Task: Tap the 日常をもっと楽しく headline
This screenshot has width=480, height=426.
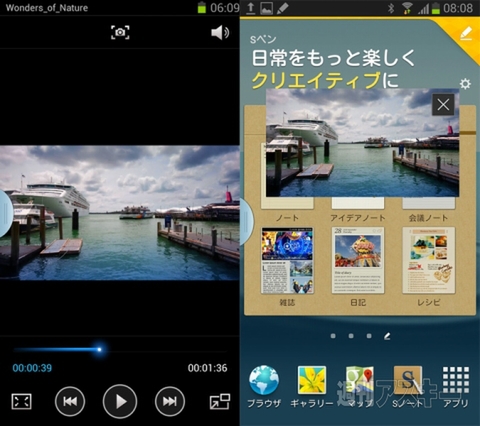Action: coord(333,58)
